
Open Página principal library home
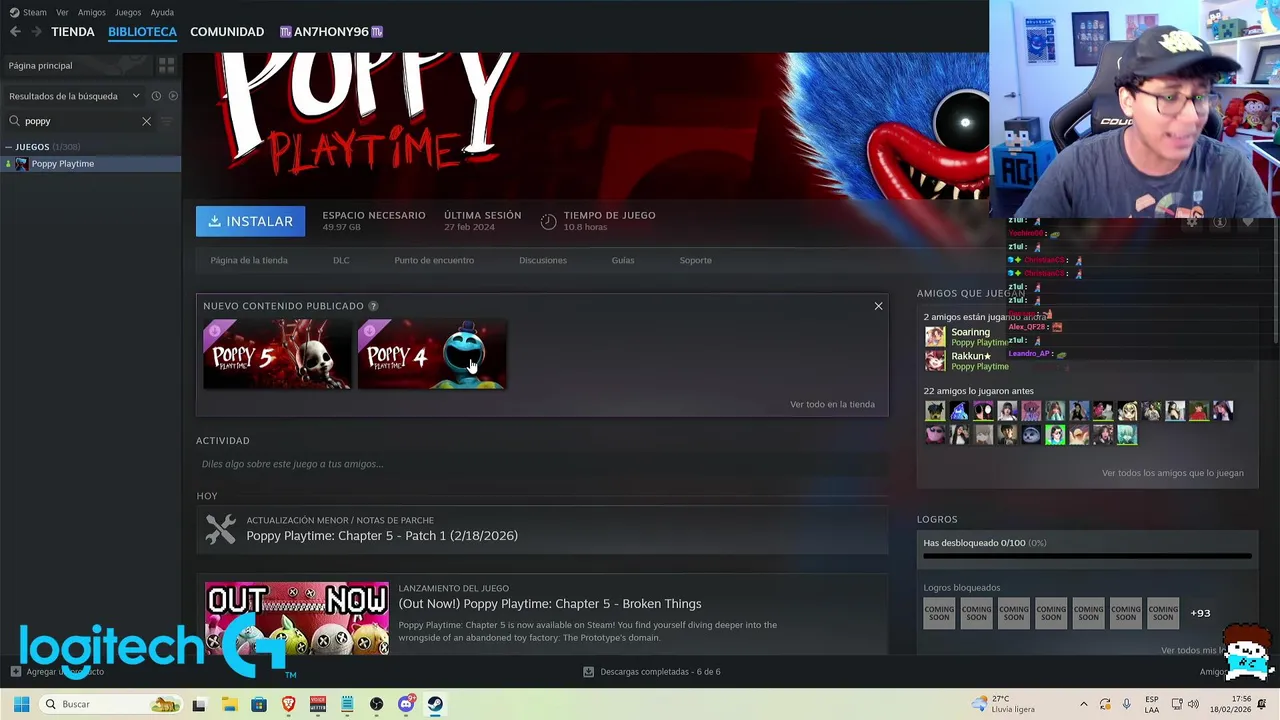[x=77, y=65]
